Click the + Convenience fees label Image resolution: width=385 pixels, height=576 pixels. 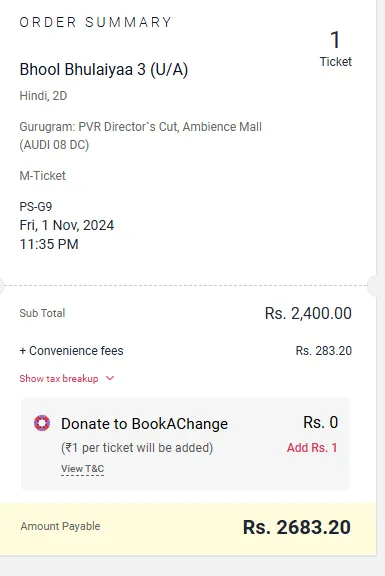(71, 350)
